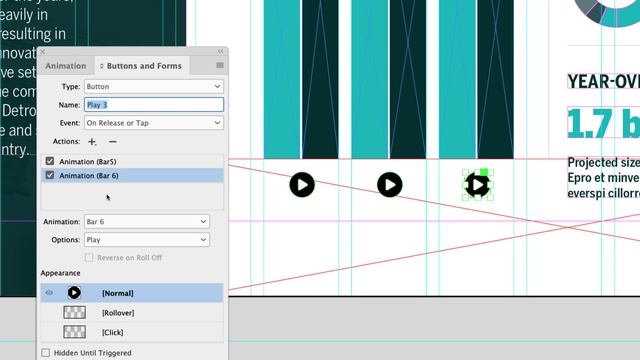The image size is (640, 360).
Task: Click the Click state thumbnail
Action: click(74, 332)
